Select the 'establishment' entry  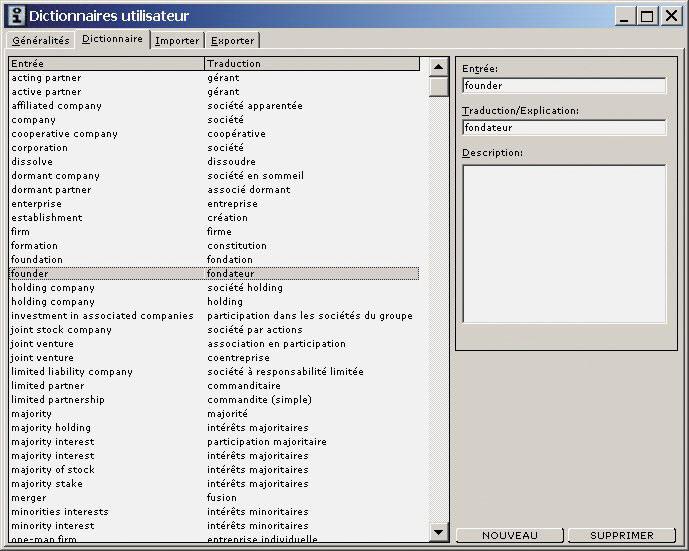(214, 218)
